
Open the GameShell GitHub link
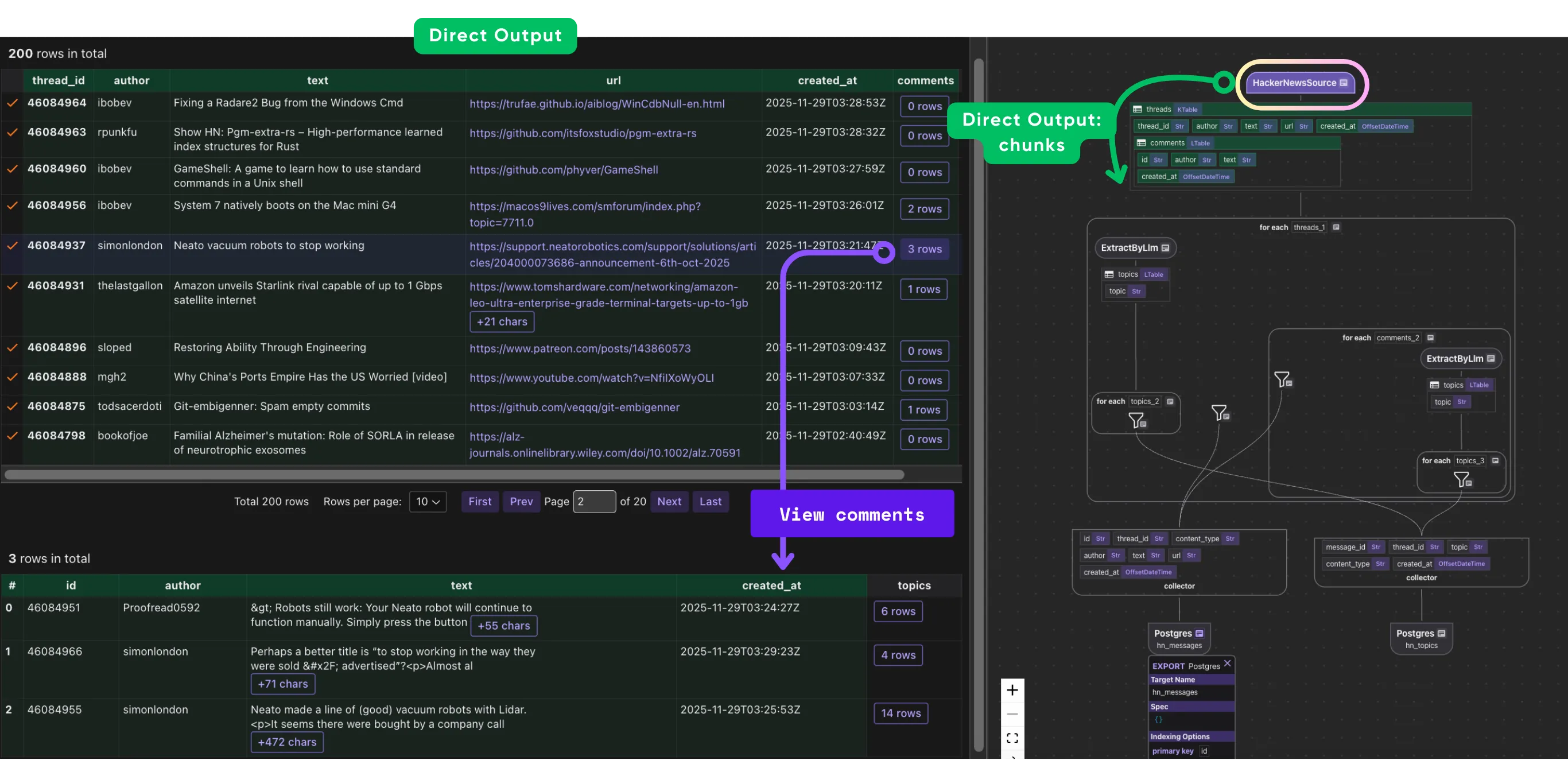(x=564, y=170)
